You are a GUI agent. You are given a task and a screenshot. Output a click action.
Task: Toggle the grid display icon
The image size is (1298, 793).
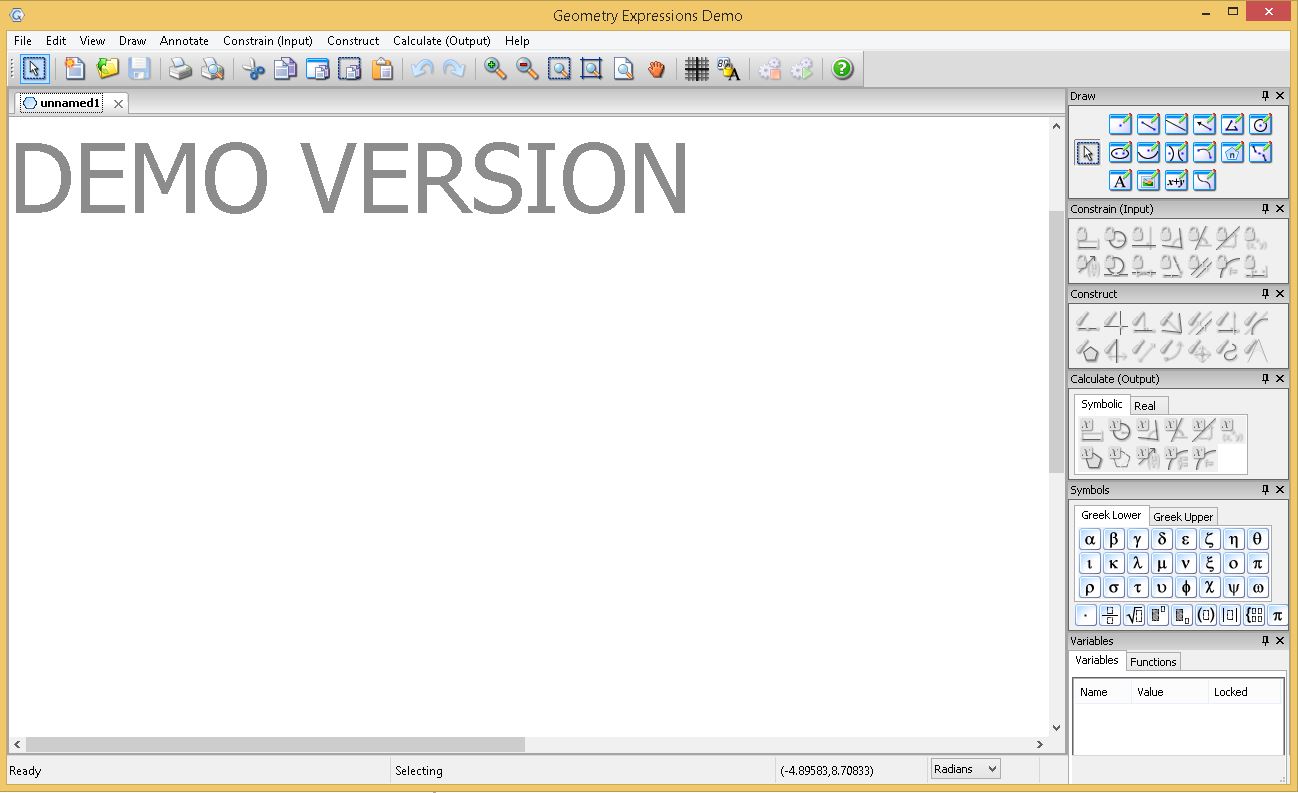[x=697, y=69]
